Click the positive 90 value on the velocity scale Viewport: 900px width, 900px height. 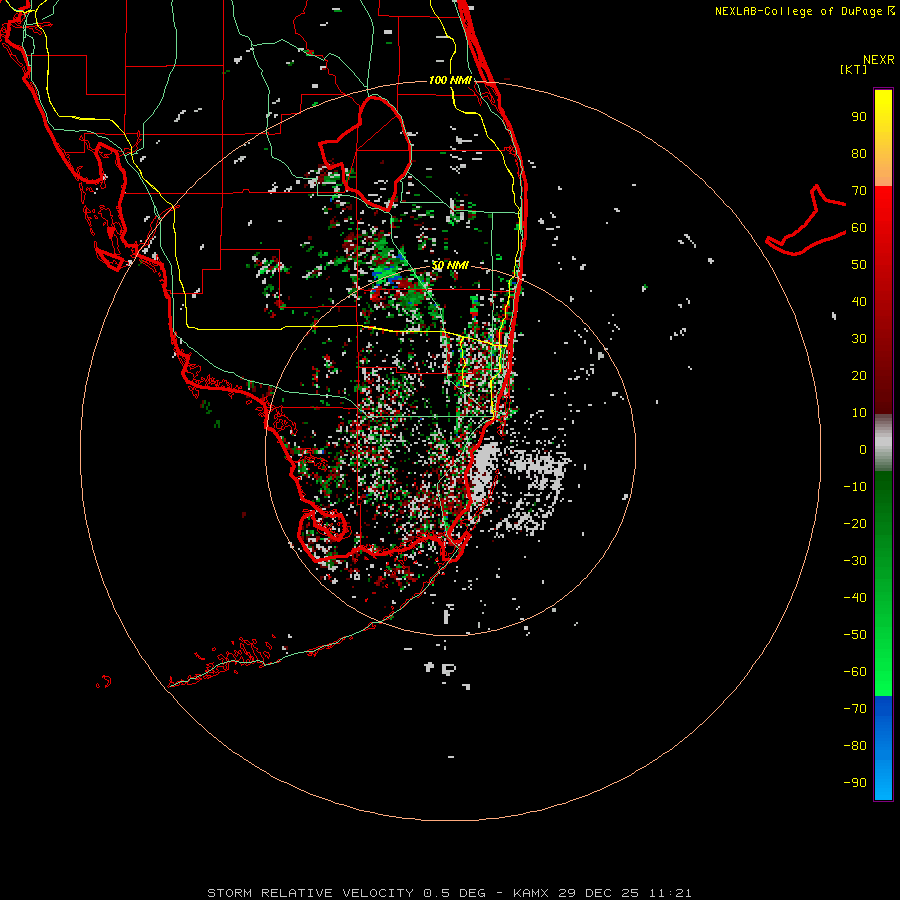click(859, 117)
